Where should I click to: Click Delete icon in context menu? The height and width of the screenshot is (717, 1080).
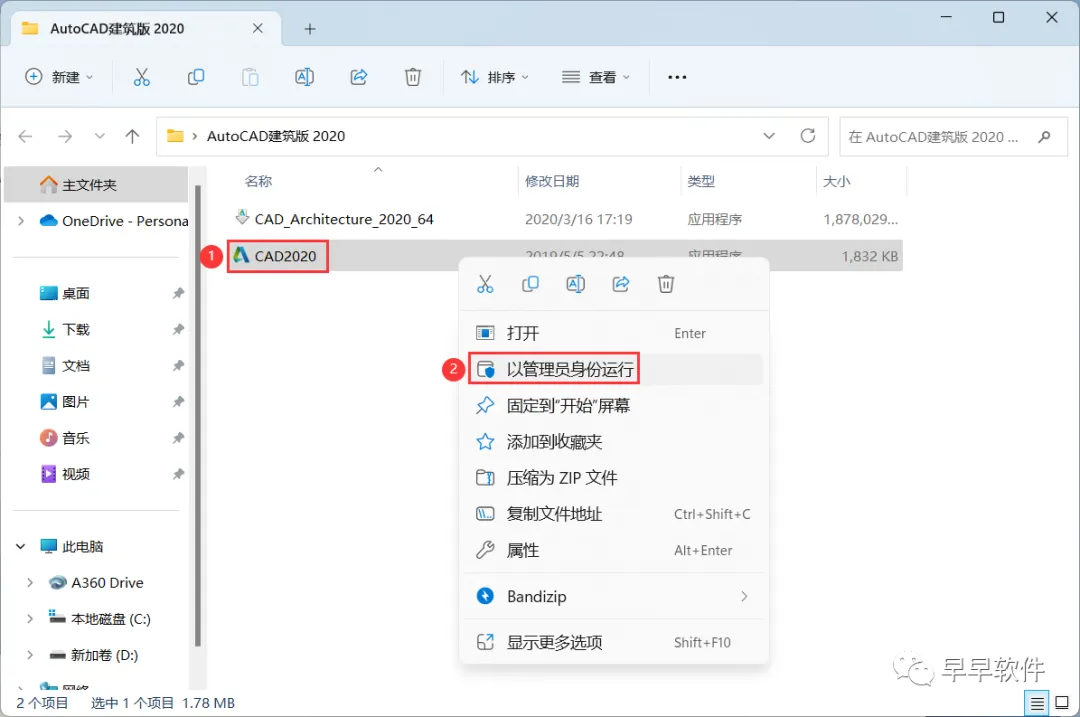click(x=666, y=284)
